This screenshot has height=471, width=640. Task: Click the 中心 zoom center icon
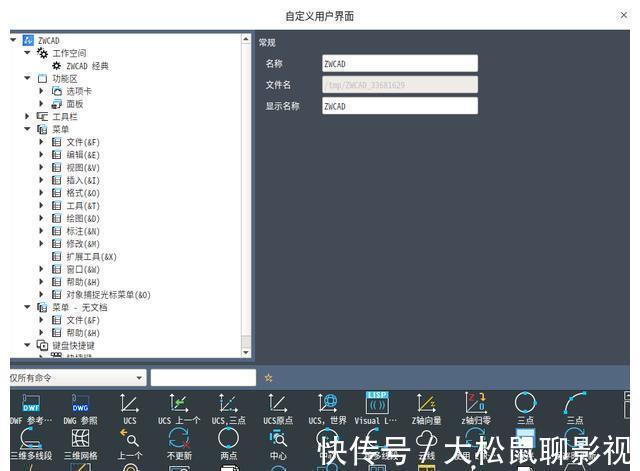tap(278, 438)
